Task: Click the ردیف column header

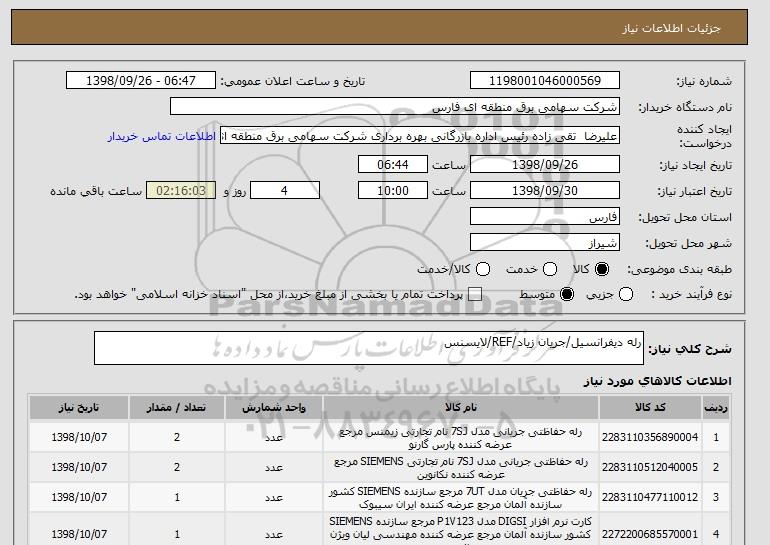Action: [x=716, y=408]
